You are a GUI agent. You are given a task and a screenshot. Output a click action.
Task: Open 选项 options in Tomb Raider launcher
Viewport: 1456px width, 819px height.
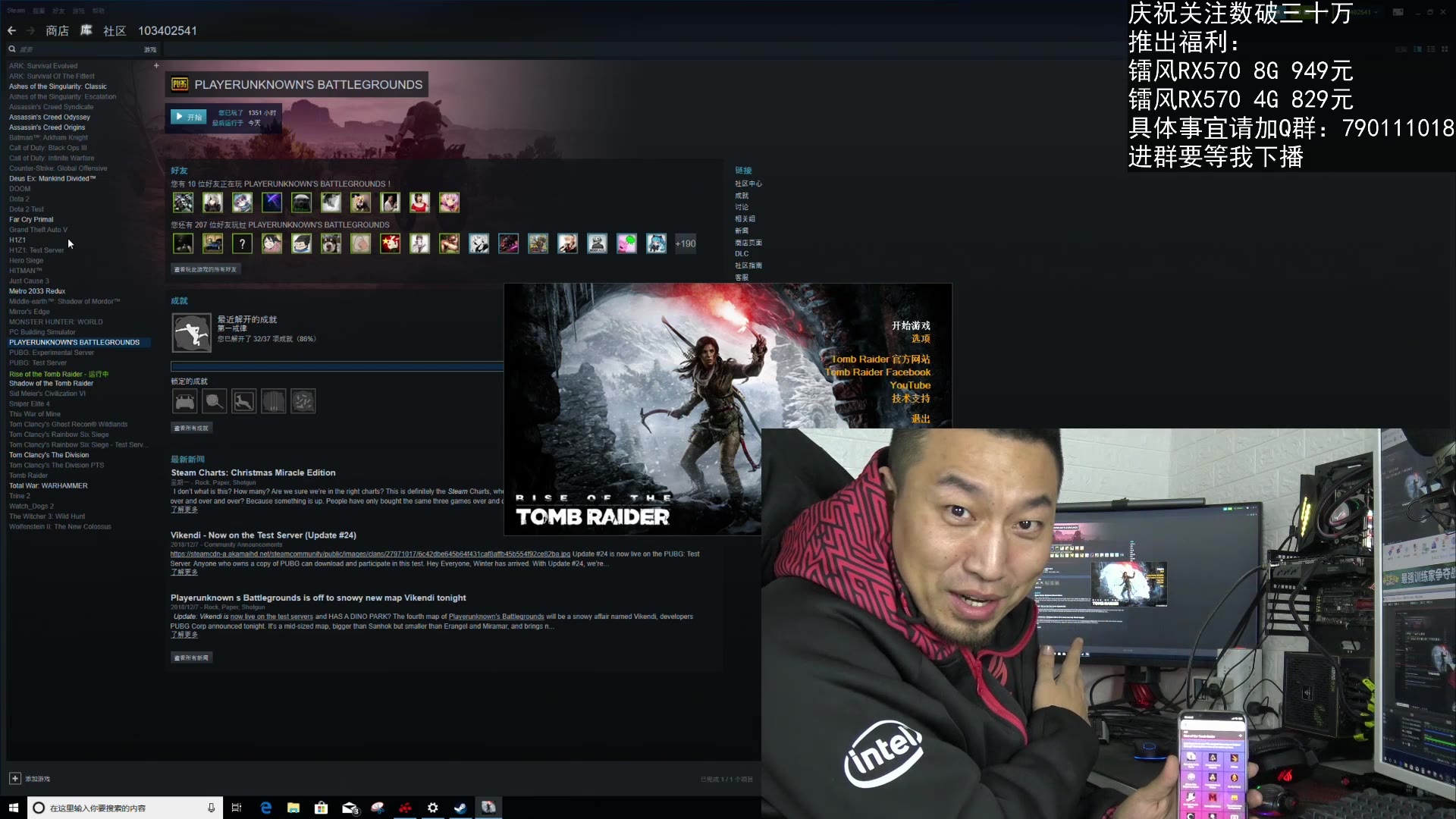point(921,339)
